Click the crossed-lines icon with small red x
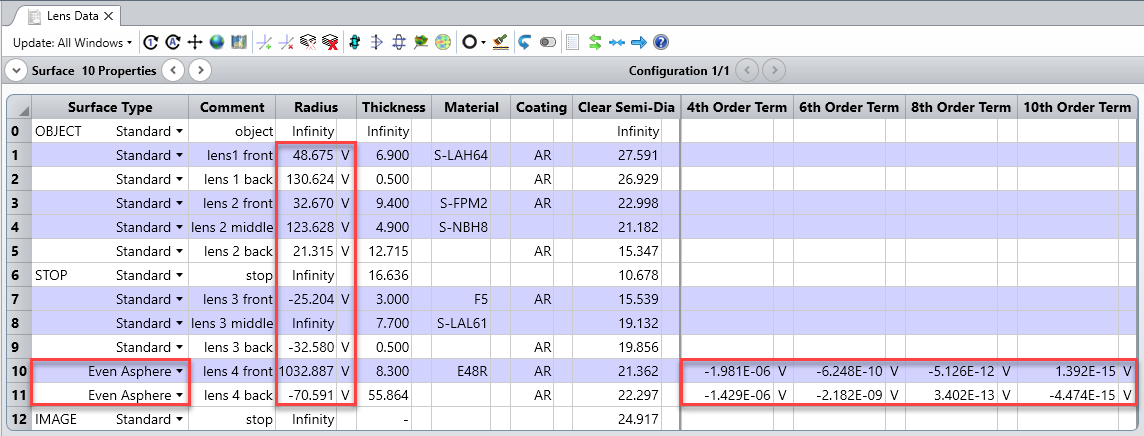The width and height of the screenshot is (1144, 436). pos(287,43)
